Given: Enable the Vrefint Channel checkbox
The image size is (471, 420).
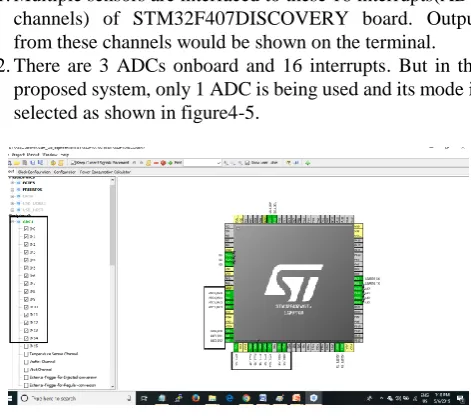Looking at the screenshot, I should pyautogui.click(x=26, y=362).
